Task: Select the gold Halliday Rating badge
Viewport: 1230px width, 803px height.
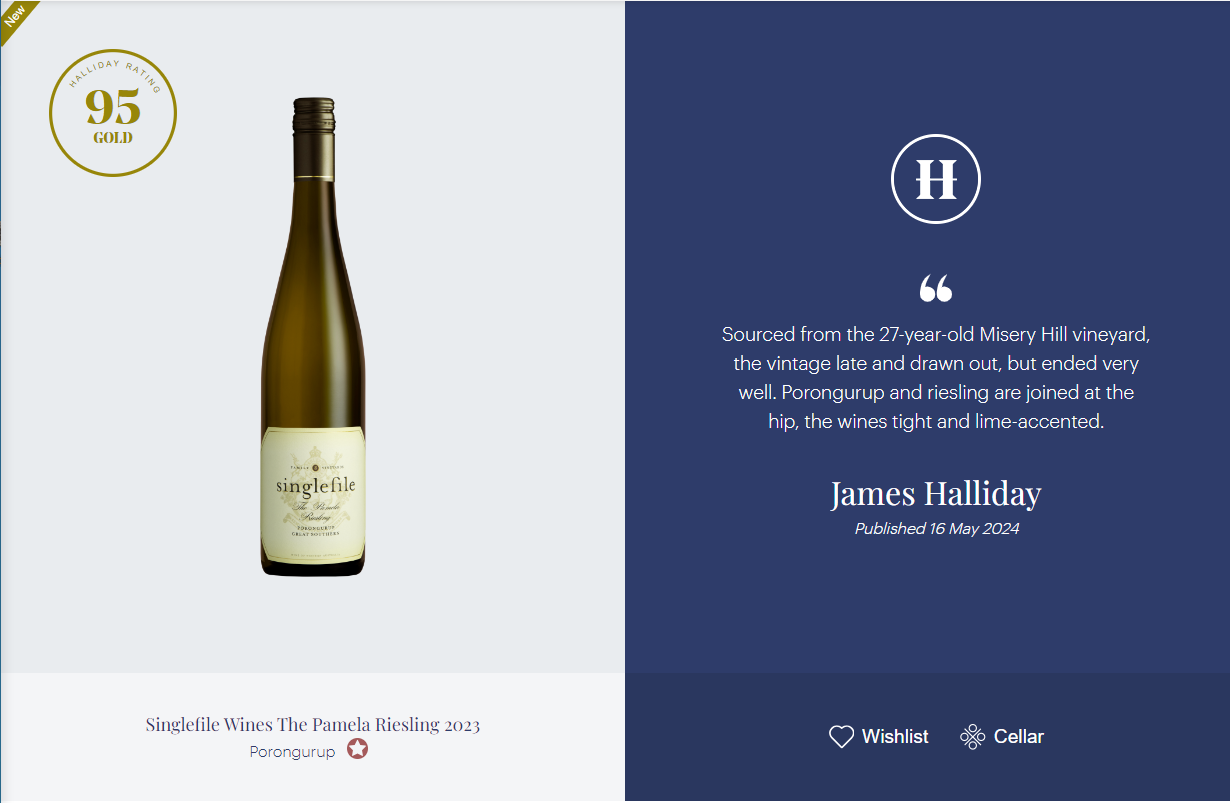Action: (113, 113)
